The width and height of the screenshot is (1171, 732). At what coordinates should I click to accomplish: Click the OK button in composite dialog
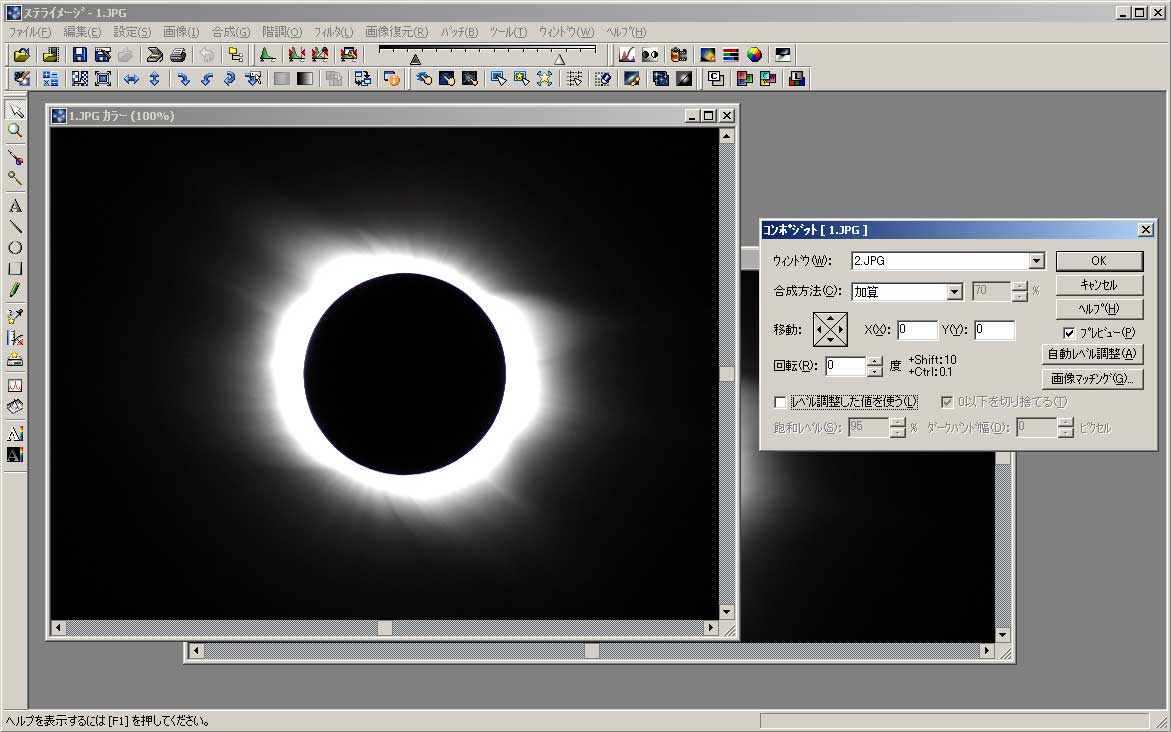(1098, 261)
